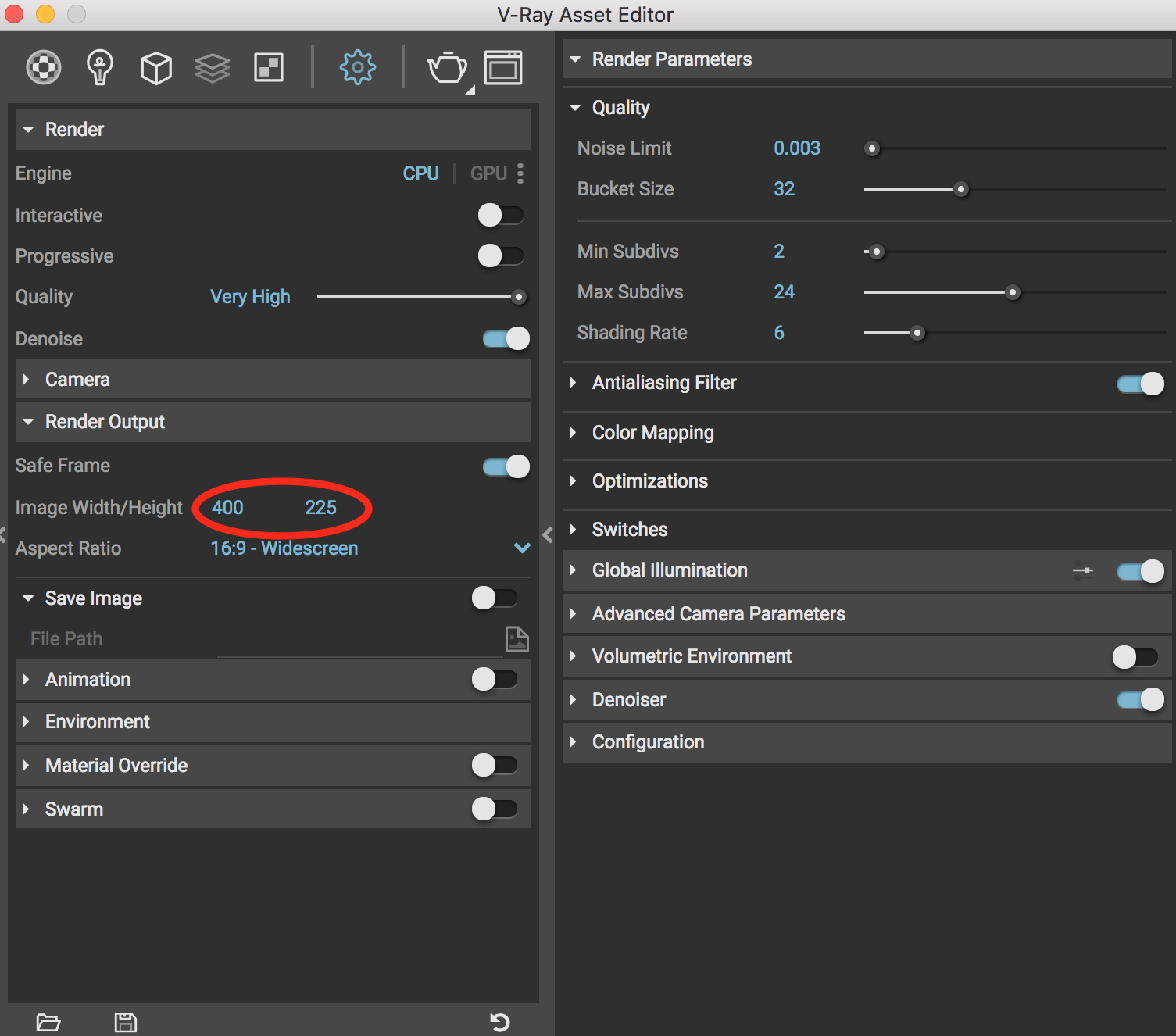This screenshot has width=1176, height=1036.
Task: Click the revert to defaults arrow icon
Action: [x=499, y=1022]
